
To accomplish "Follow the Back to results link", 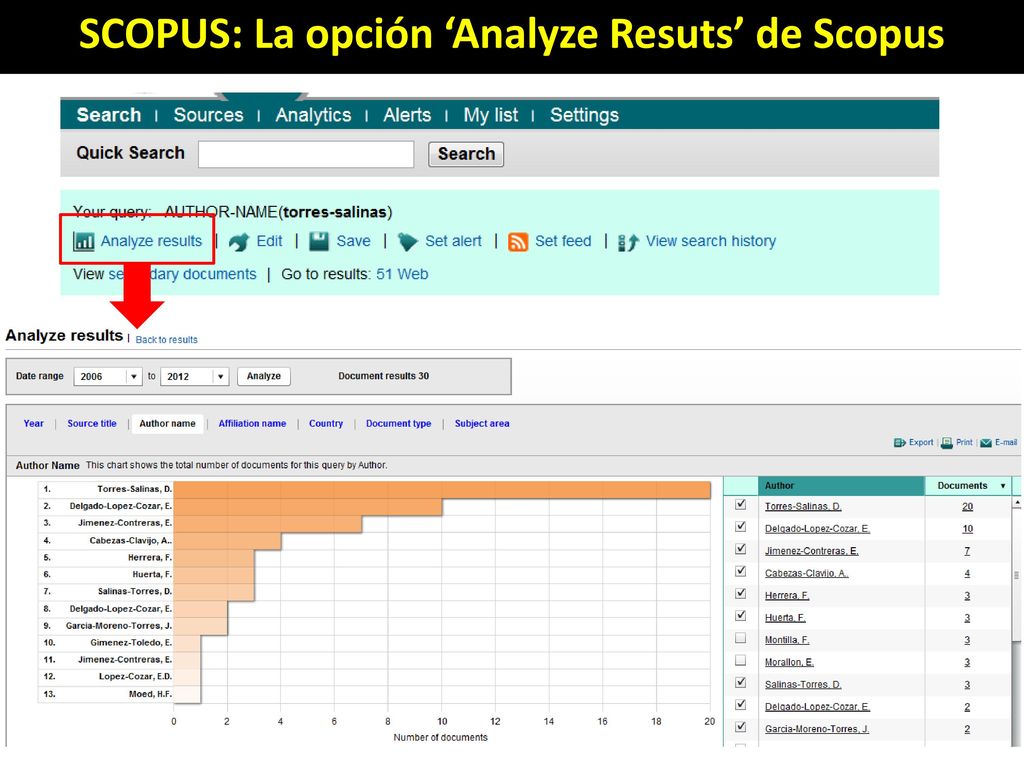I will [167, 340].
